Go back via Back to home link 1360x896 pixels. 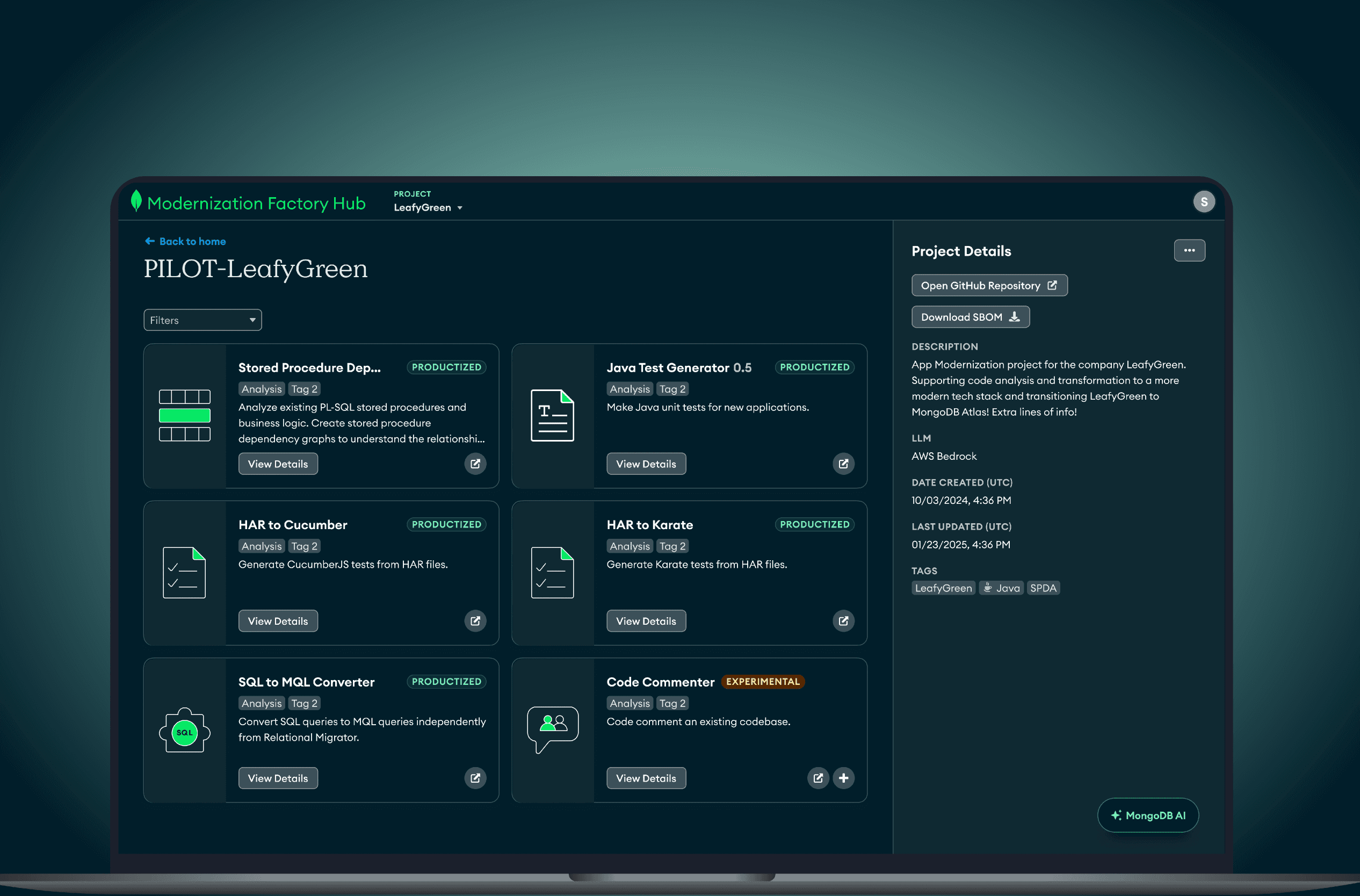pos(186,241)
